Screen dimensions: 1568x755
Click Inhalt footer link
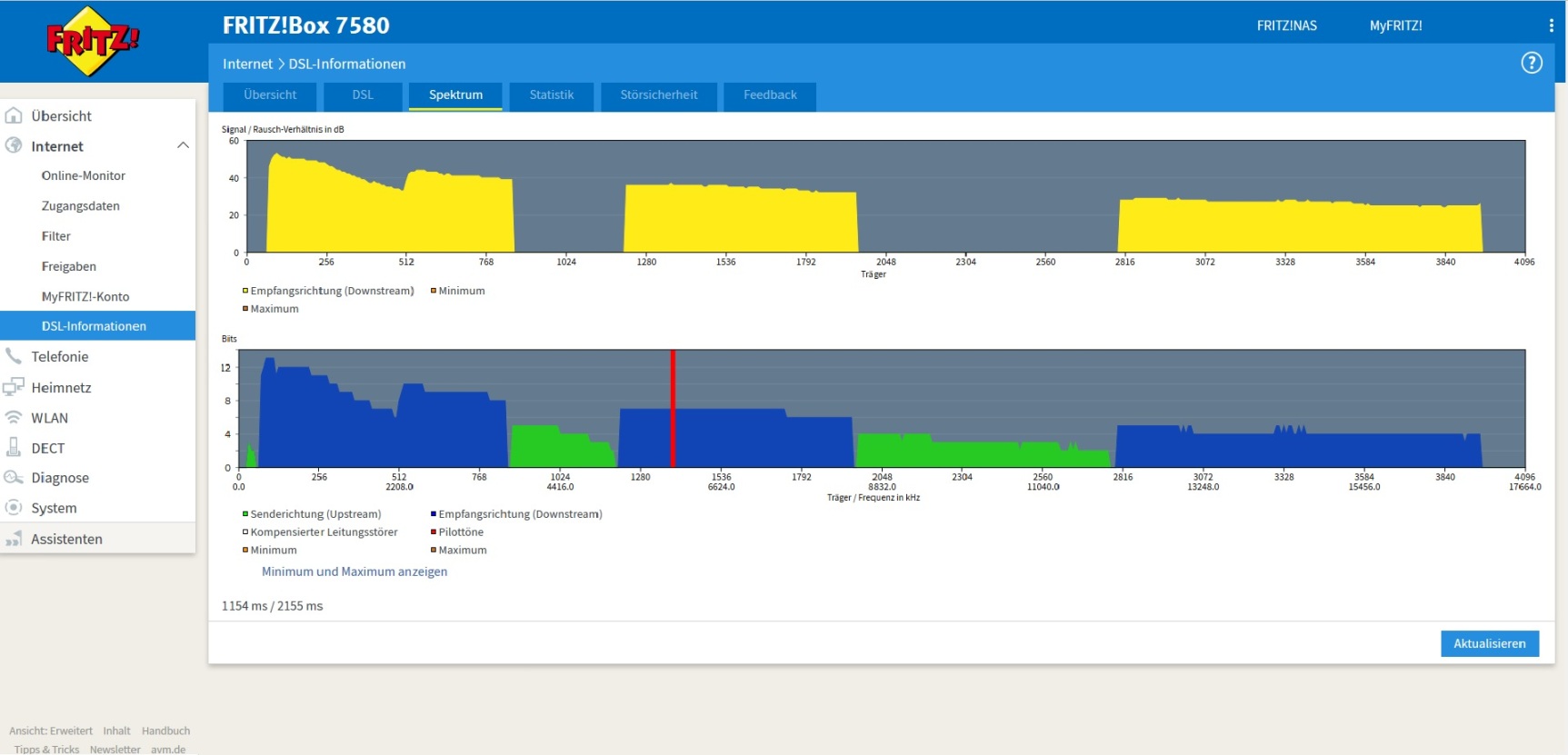pos(116,730)
